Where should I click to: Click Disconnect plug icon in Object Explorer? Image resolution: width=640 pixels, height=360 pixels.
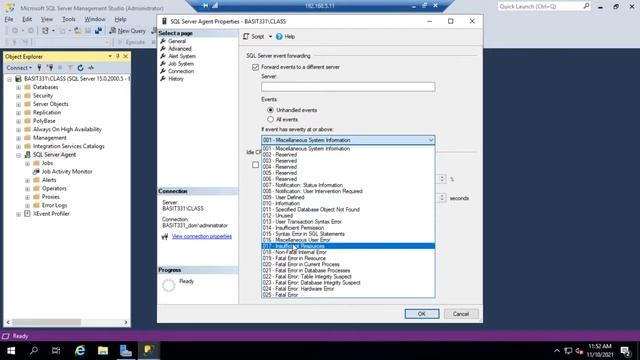pos(50,68)
